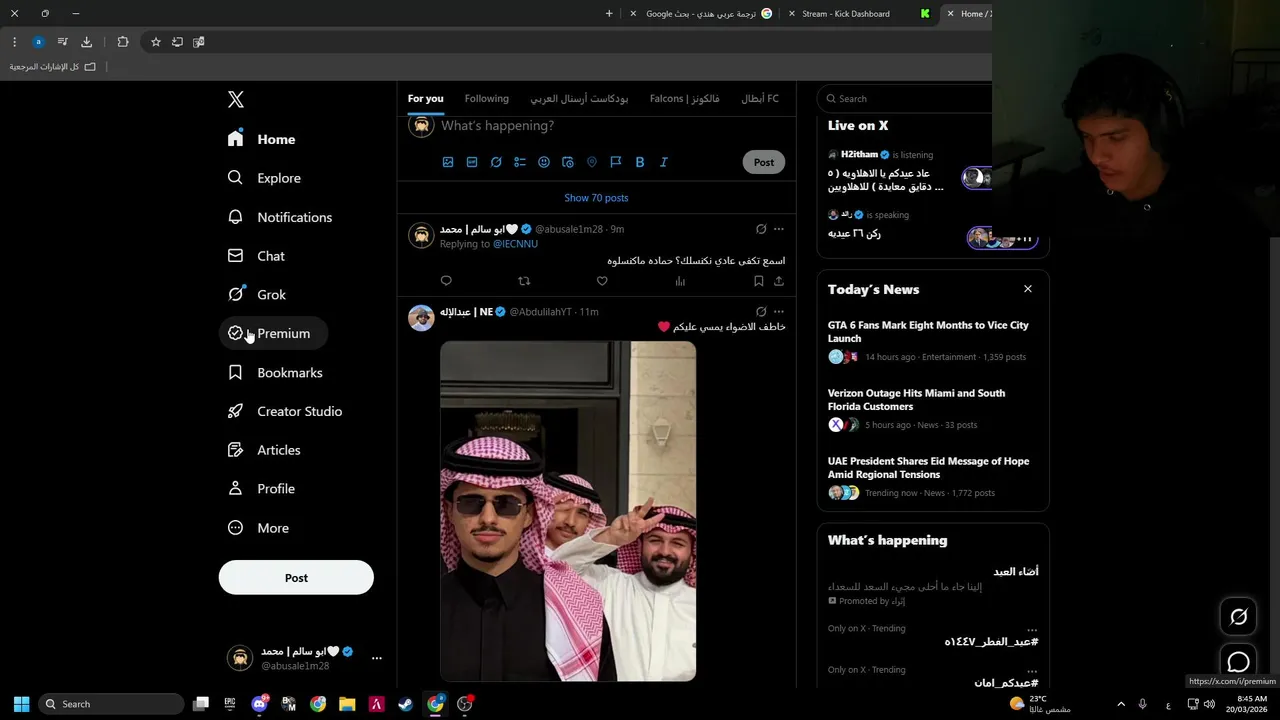Viewport: 1280px width, 720px height.
Task: Toggle bold formatting in composer
Action: click(x=640, y=162)
